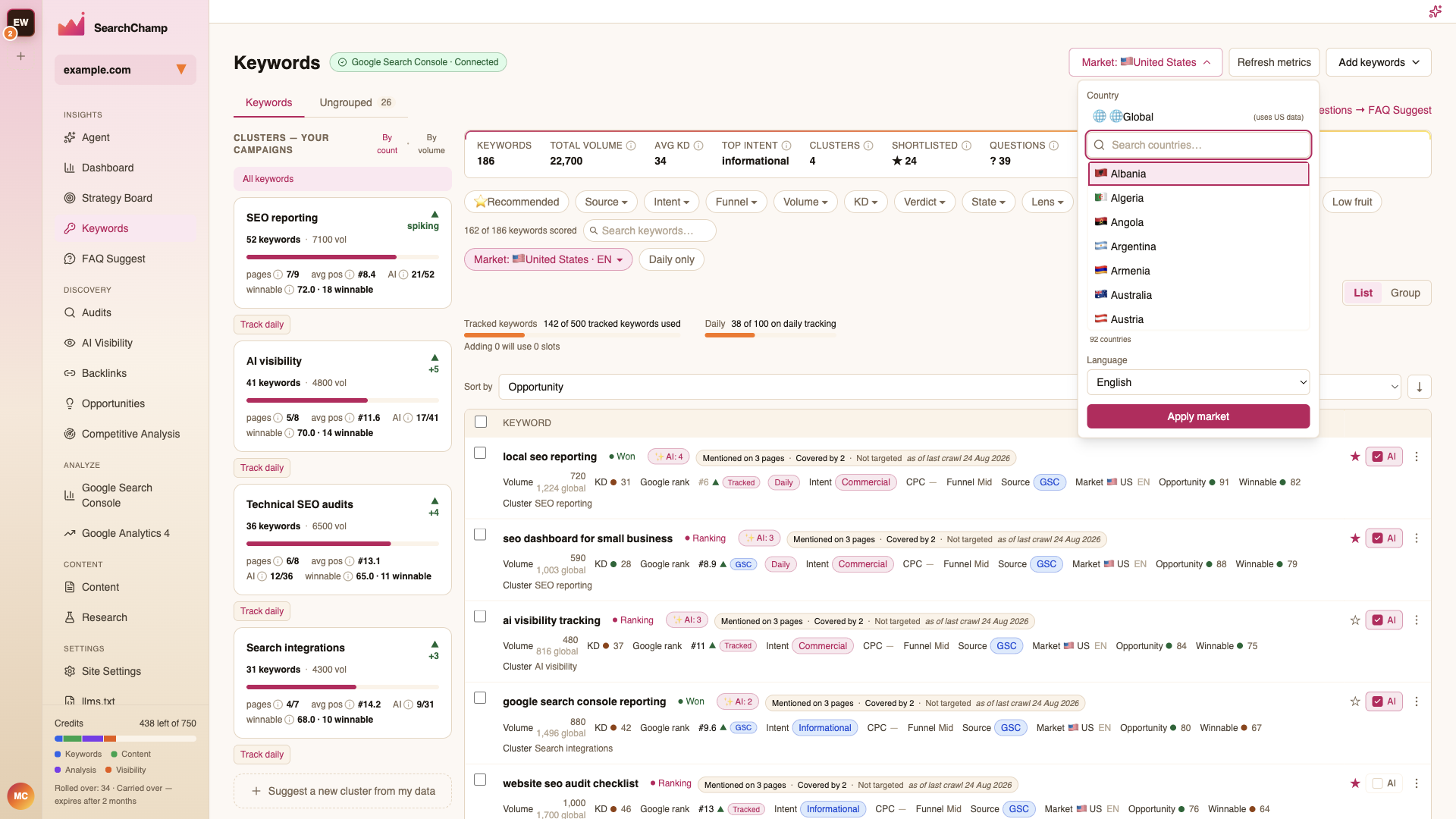This screenshot has width=1456, height=819.
Task: Open Google Analytics 4 page
Action: click(125, 533)
